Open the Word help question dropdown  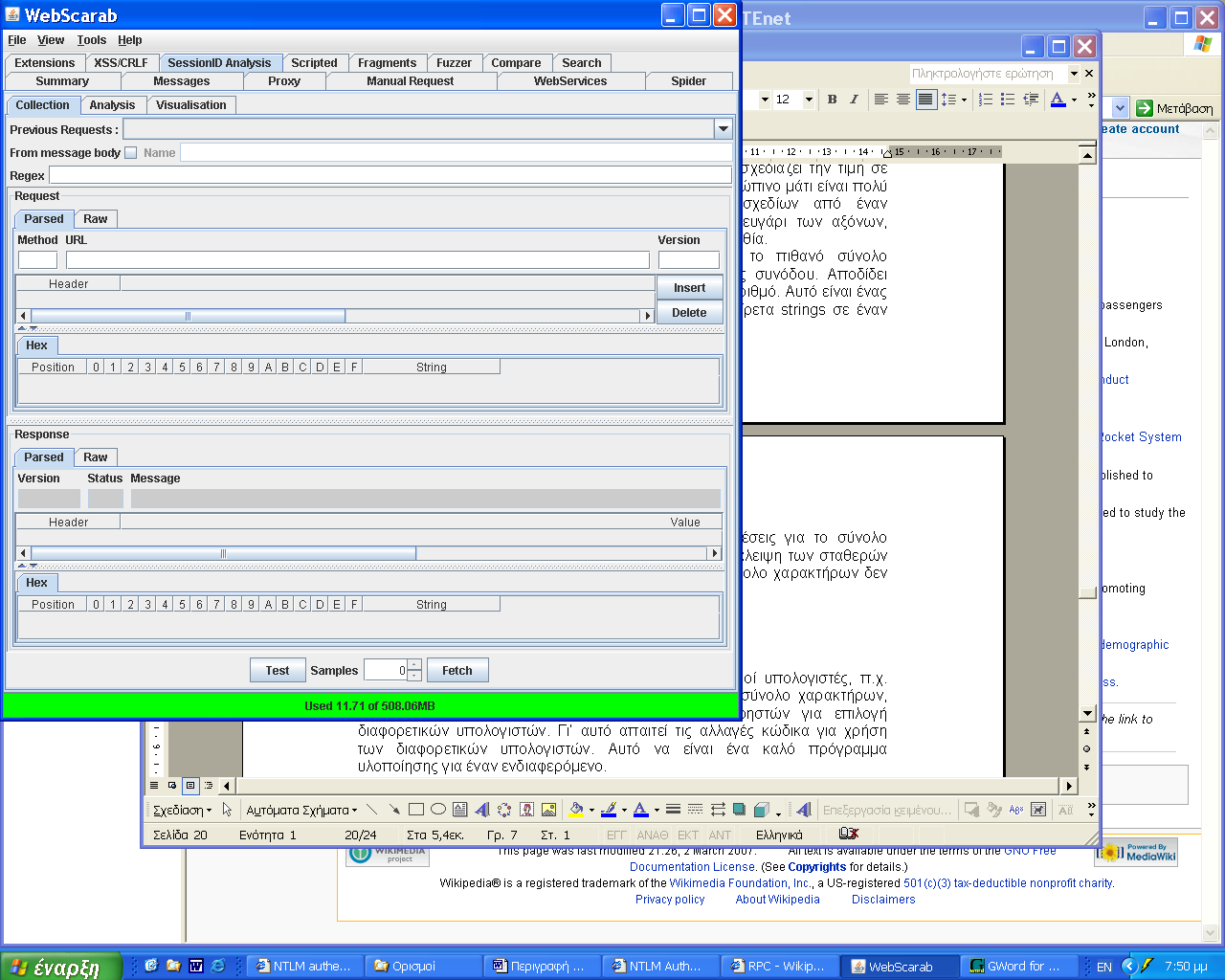coord(1074,73)
